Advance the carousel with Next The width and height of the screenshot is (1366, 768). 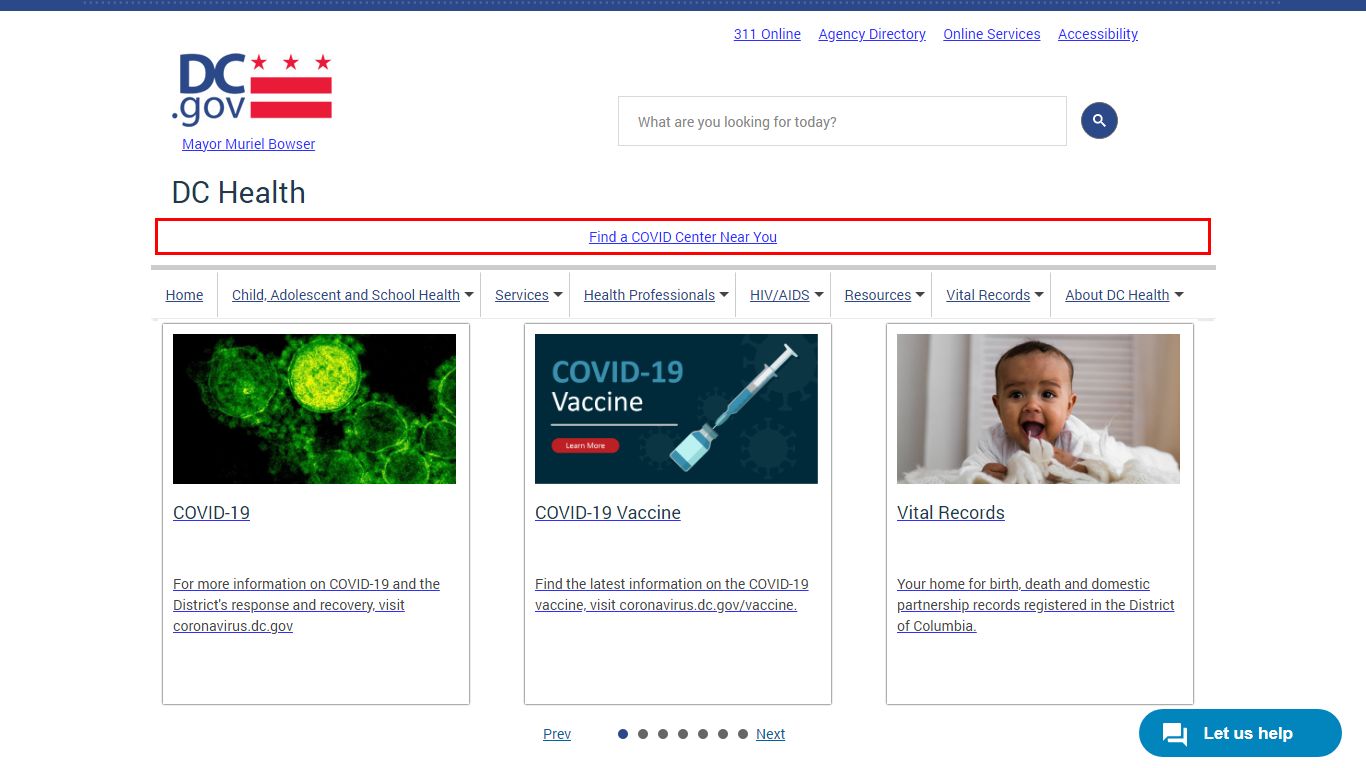click(x=770, y=734)
